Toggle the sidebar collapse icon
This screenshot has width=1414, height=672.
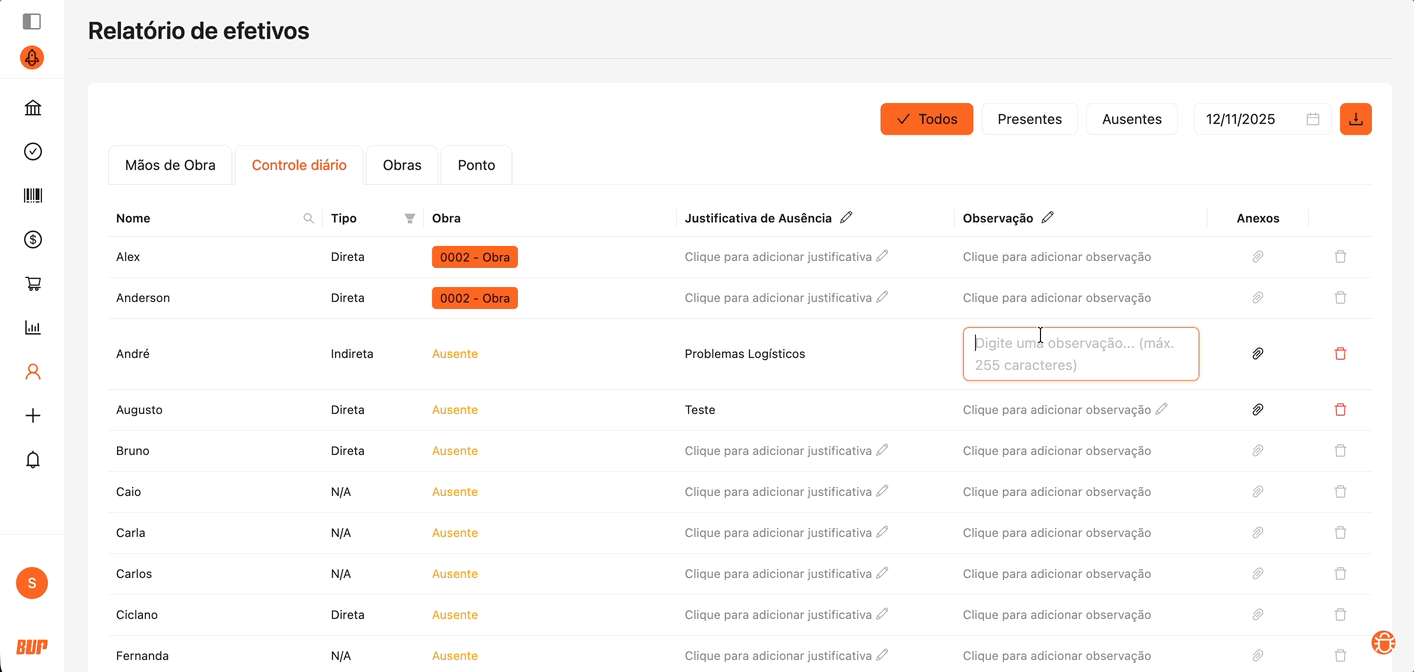pyautogui.click(x=32, y=21)
